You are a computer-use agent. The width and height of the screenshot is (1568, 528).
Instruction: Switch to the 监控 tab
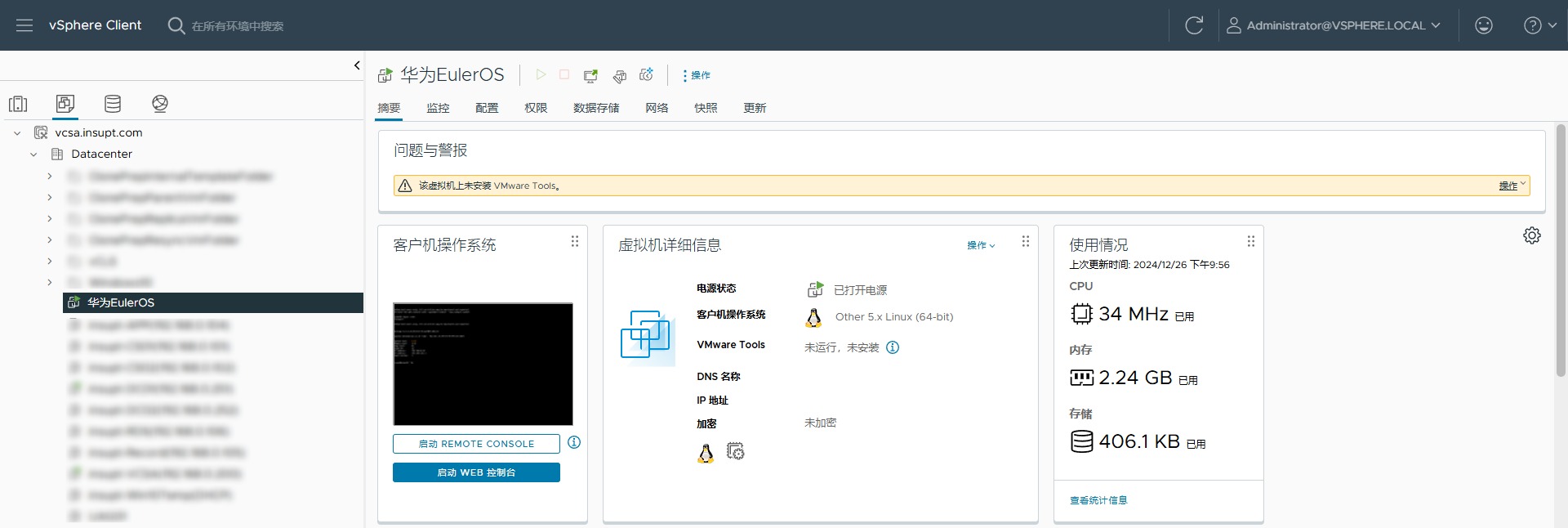pos(438,108)
